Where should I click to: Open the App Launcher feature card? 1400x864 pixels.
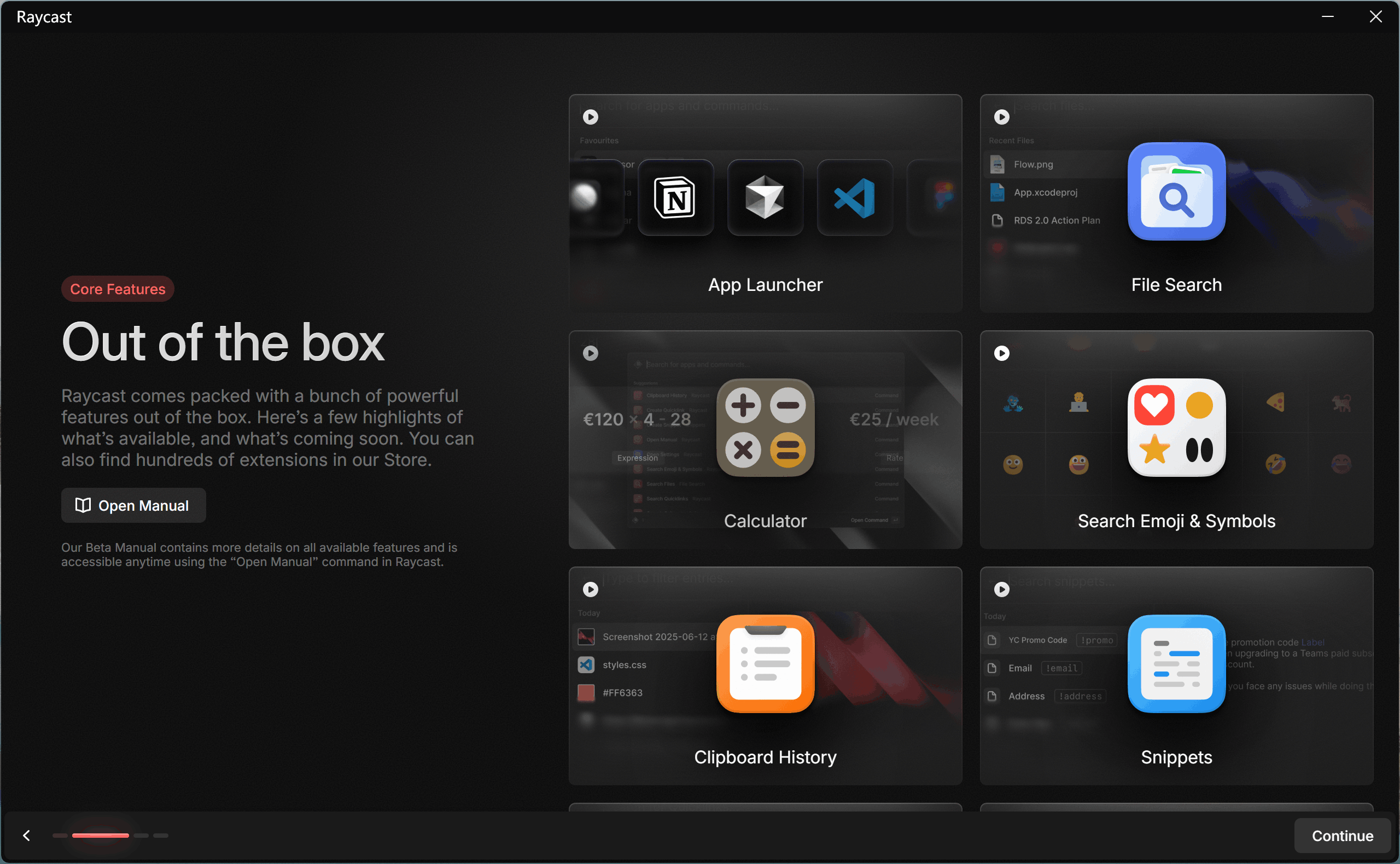coord(765,203)
